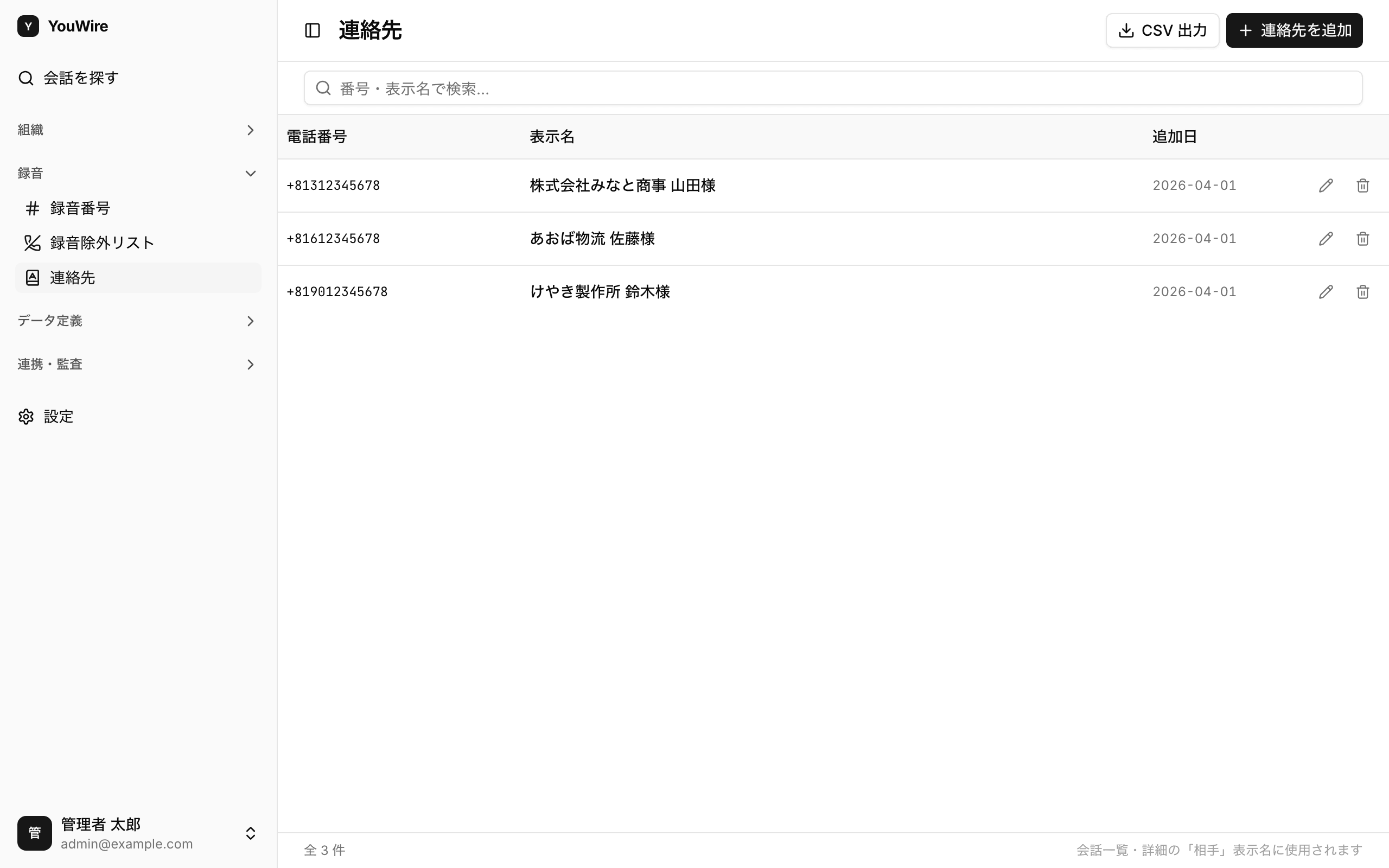Click name 株式会社みなと商事 山田様
This screenshot has width=1389, height=868.
click(622, 186)
